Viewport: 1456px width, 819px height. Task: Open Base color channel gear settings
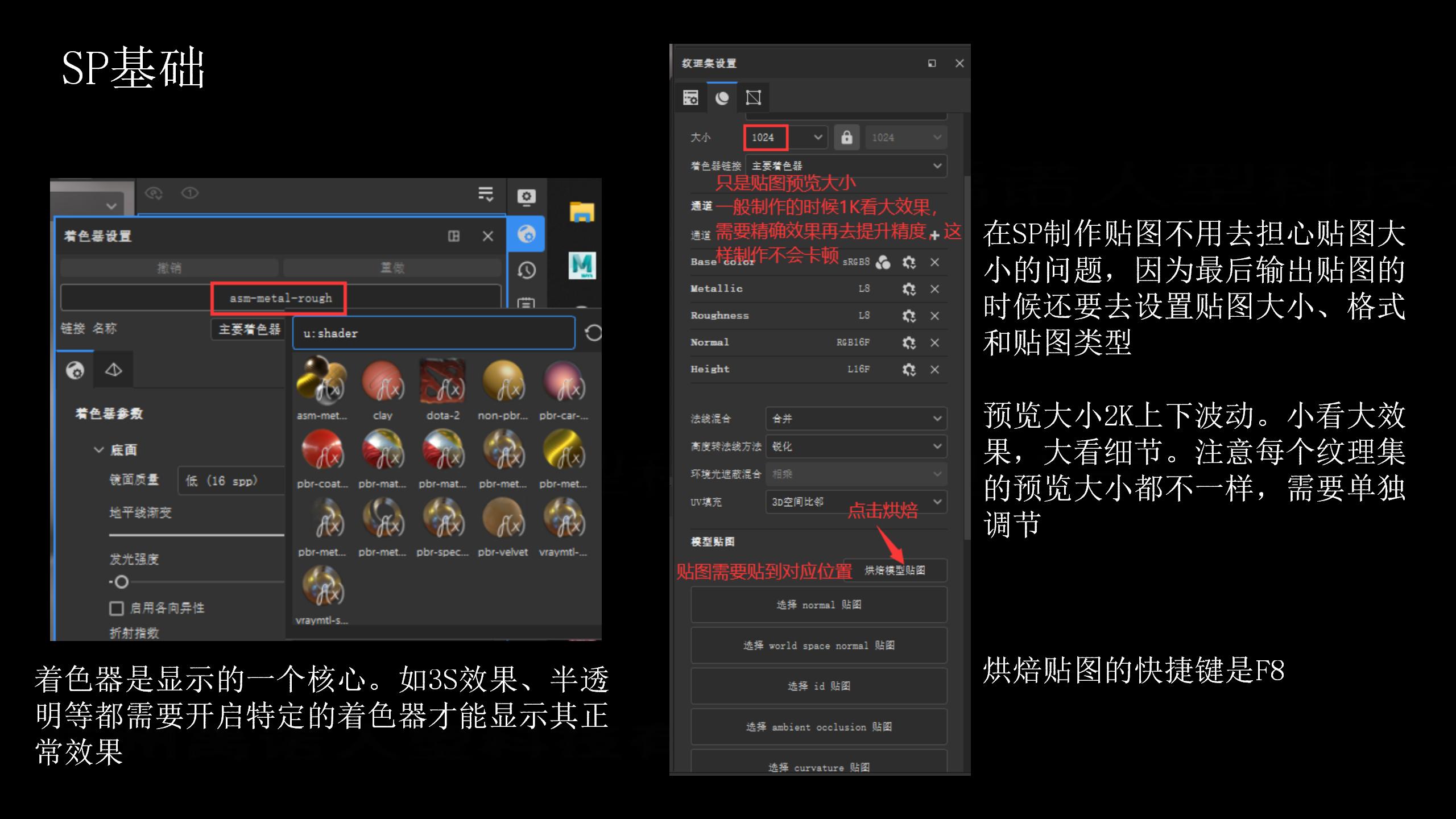pos(909,262)
